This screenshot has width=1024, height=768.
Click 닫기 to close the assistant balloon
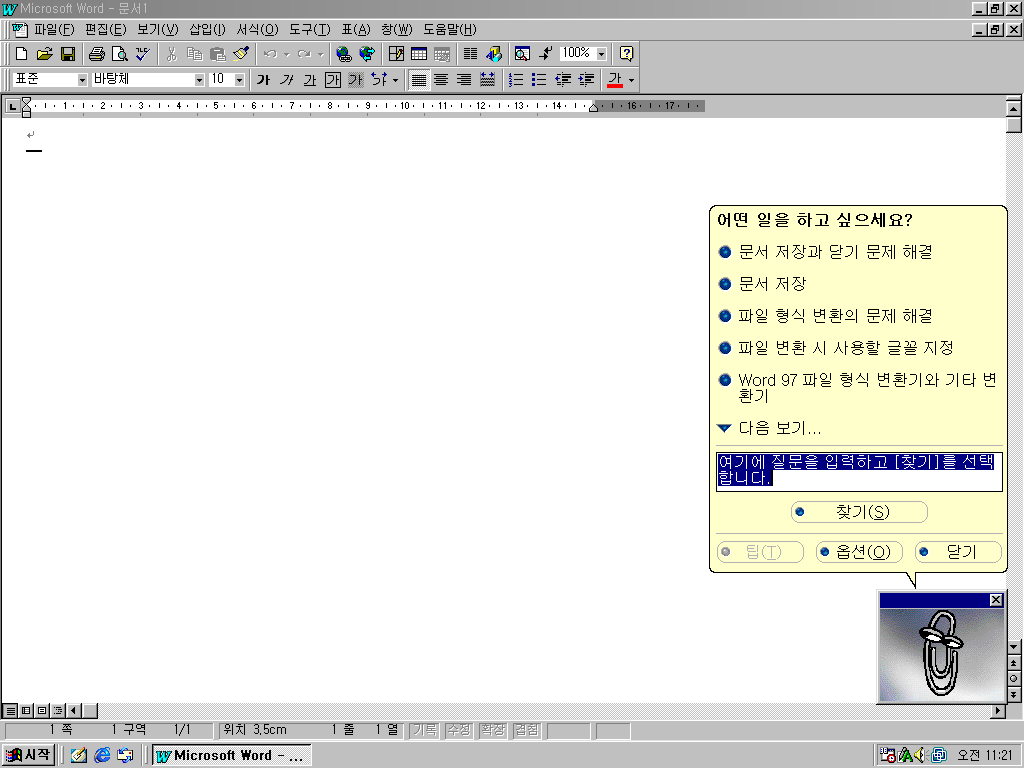pos(958,552)
